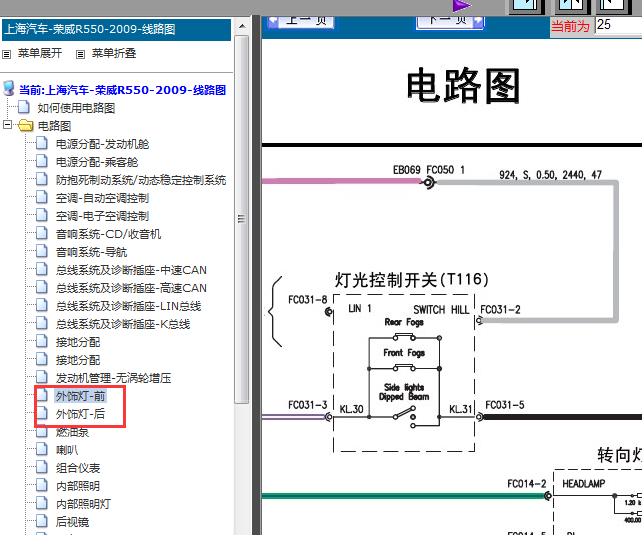Open 总线系统及诊断插座-K总线 entry

[x=123, y=324]
